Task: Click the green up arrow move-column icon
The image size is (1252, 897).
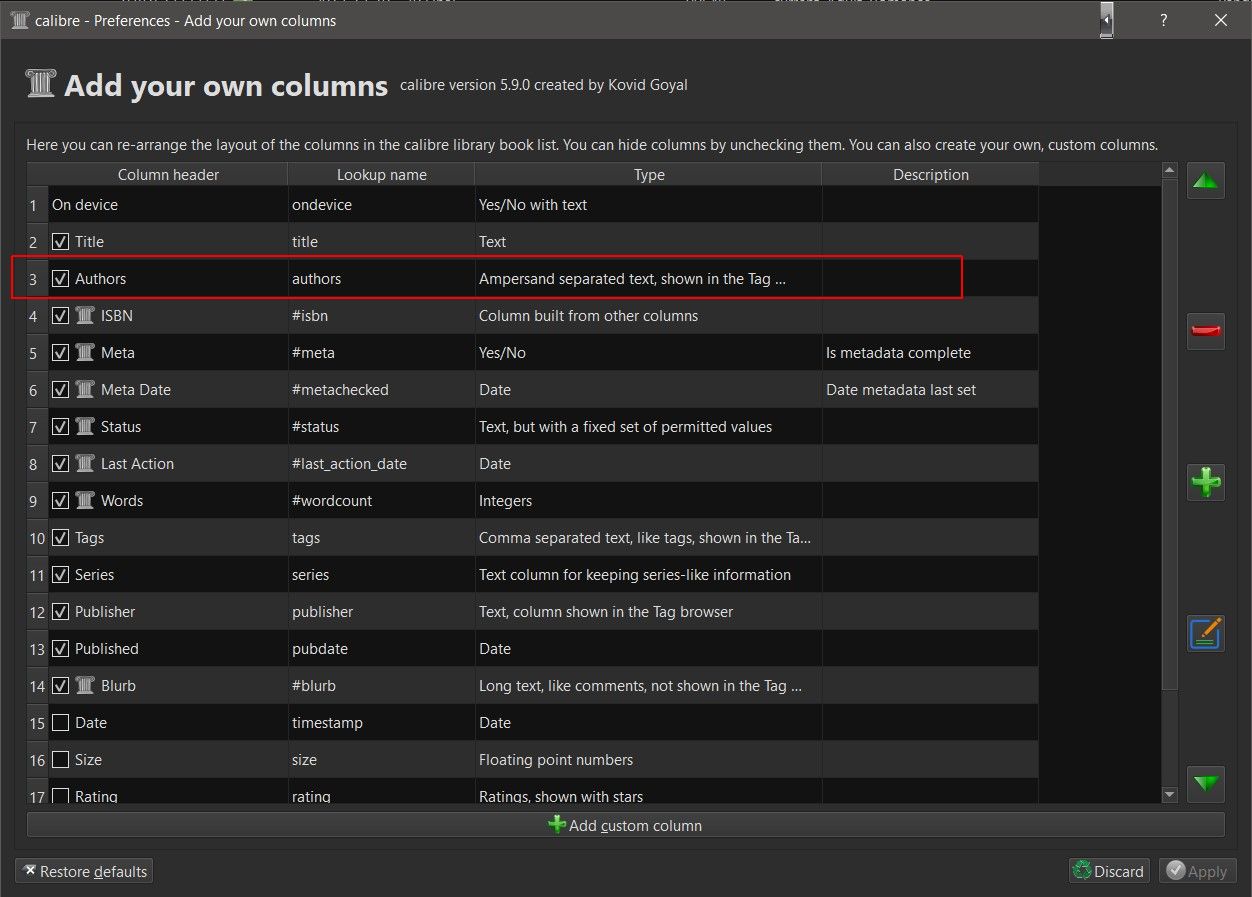Action: [x=1206, y=182]
